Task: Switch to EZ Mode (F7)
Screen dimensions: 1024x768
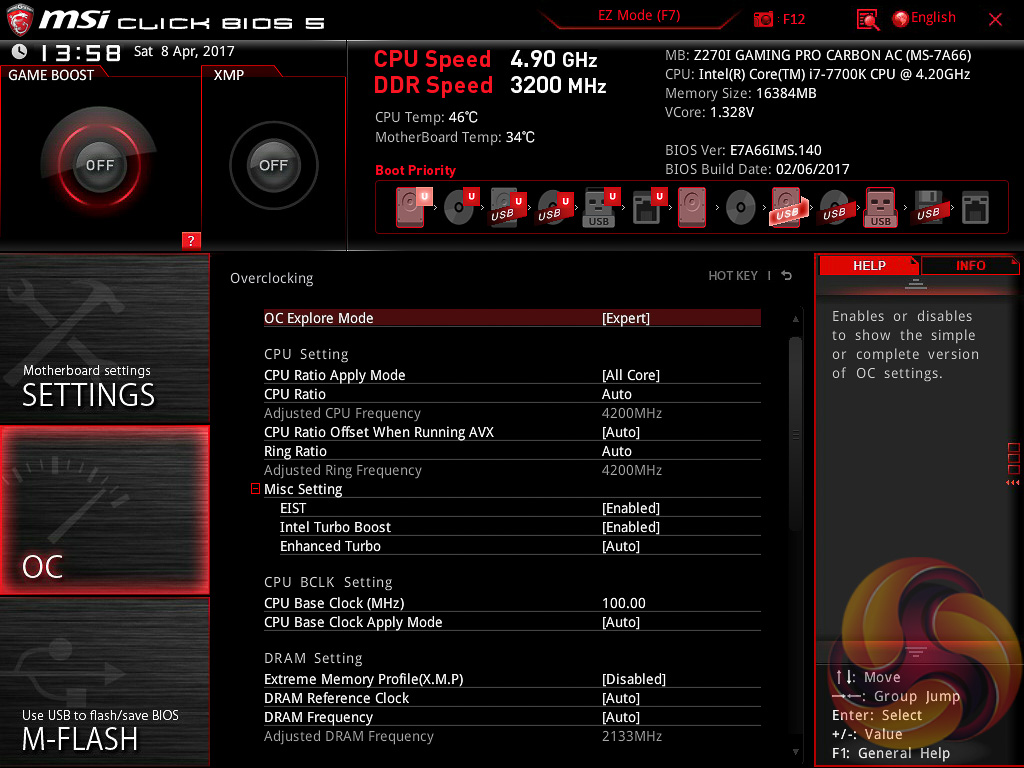Action: pos(639,16)
